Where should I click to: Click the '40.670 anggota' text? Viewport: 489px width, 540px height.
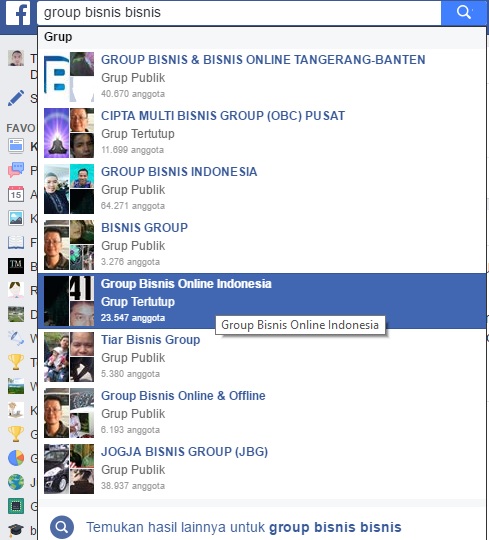pyautogui.click(x=133, y=94)
